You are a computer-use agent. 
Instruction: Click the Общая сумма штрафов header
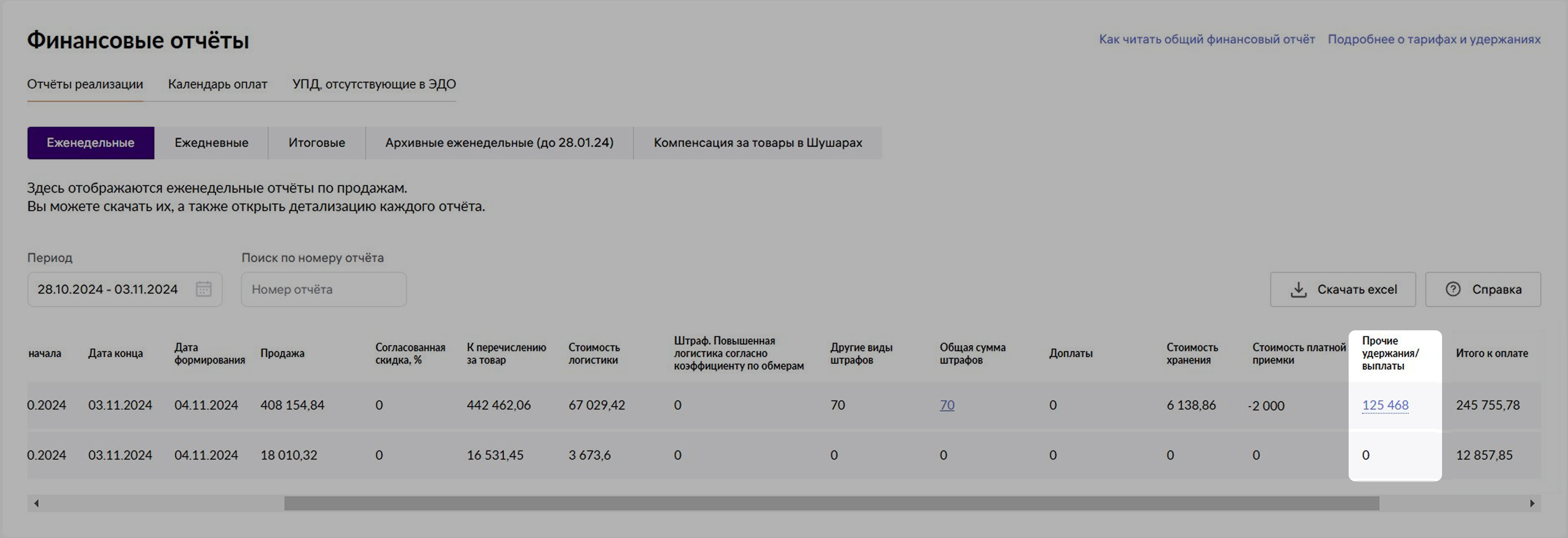click(x=972, y=354)
